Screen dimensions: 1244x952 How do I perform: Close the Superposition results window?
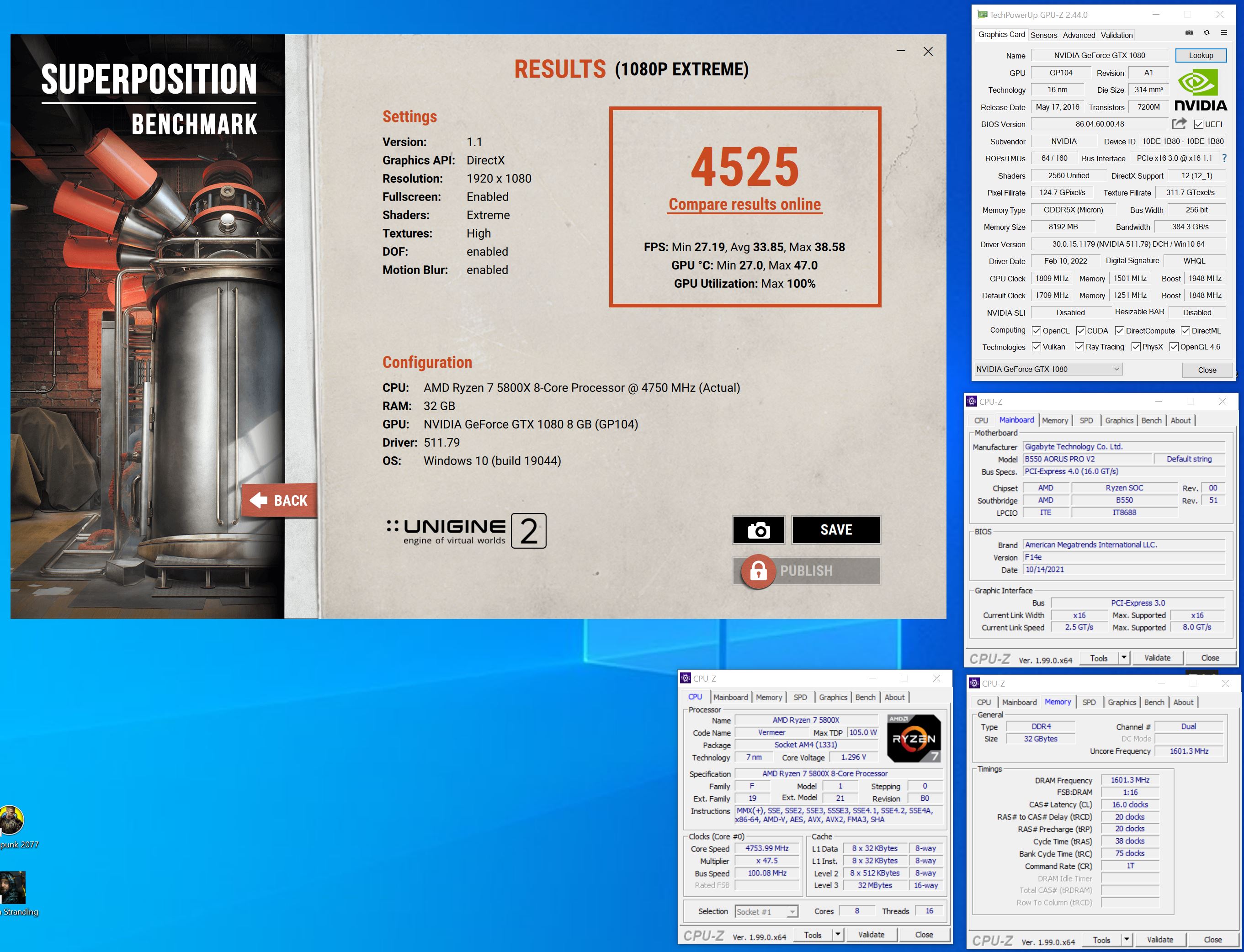[x=928, y=52]
